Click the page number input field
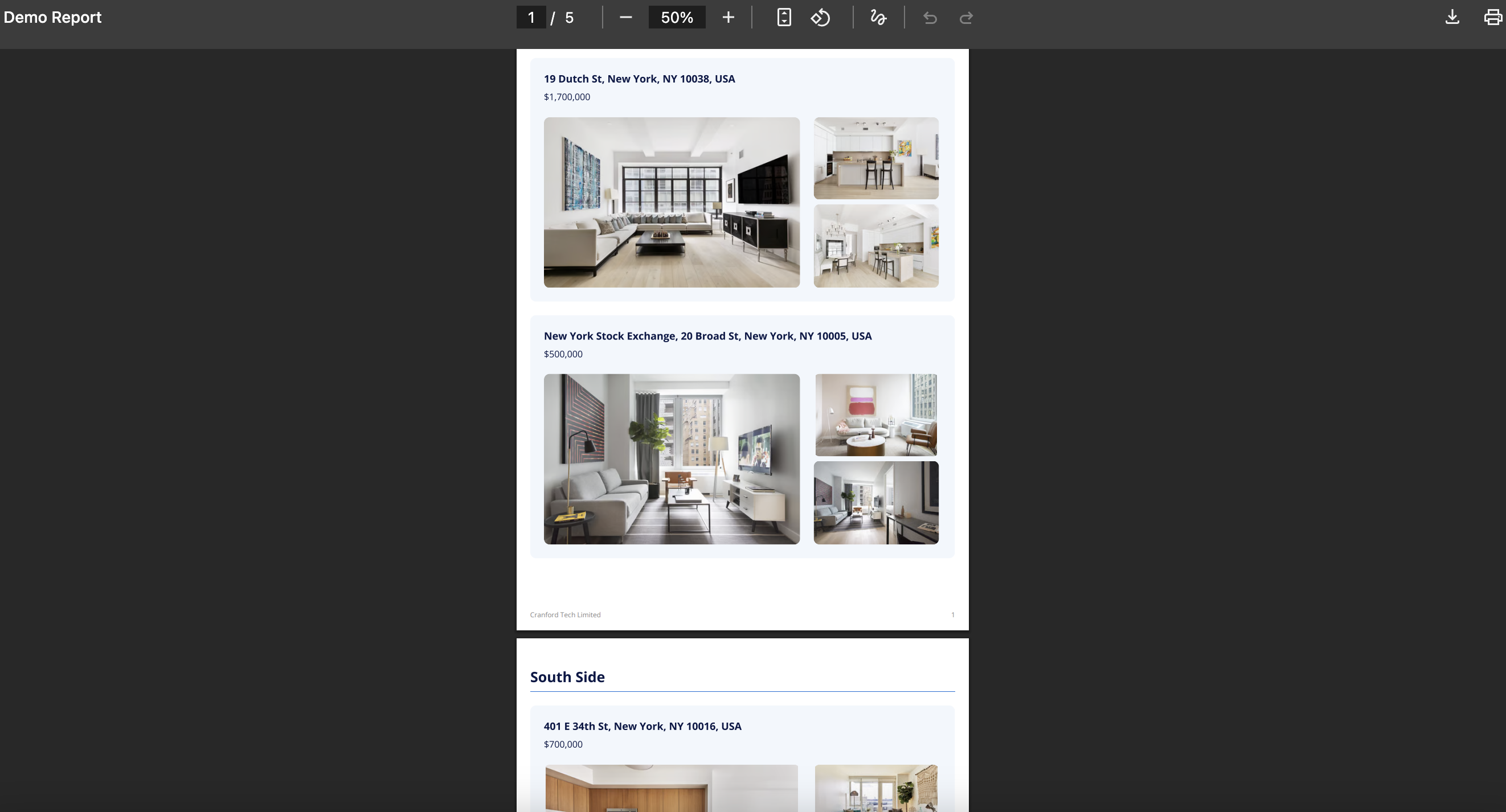Image resolution: width=1506 pixels, height=812 pixels. (x=531, y=18)
